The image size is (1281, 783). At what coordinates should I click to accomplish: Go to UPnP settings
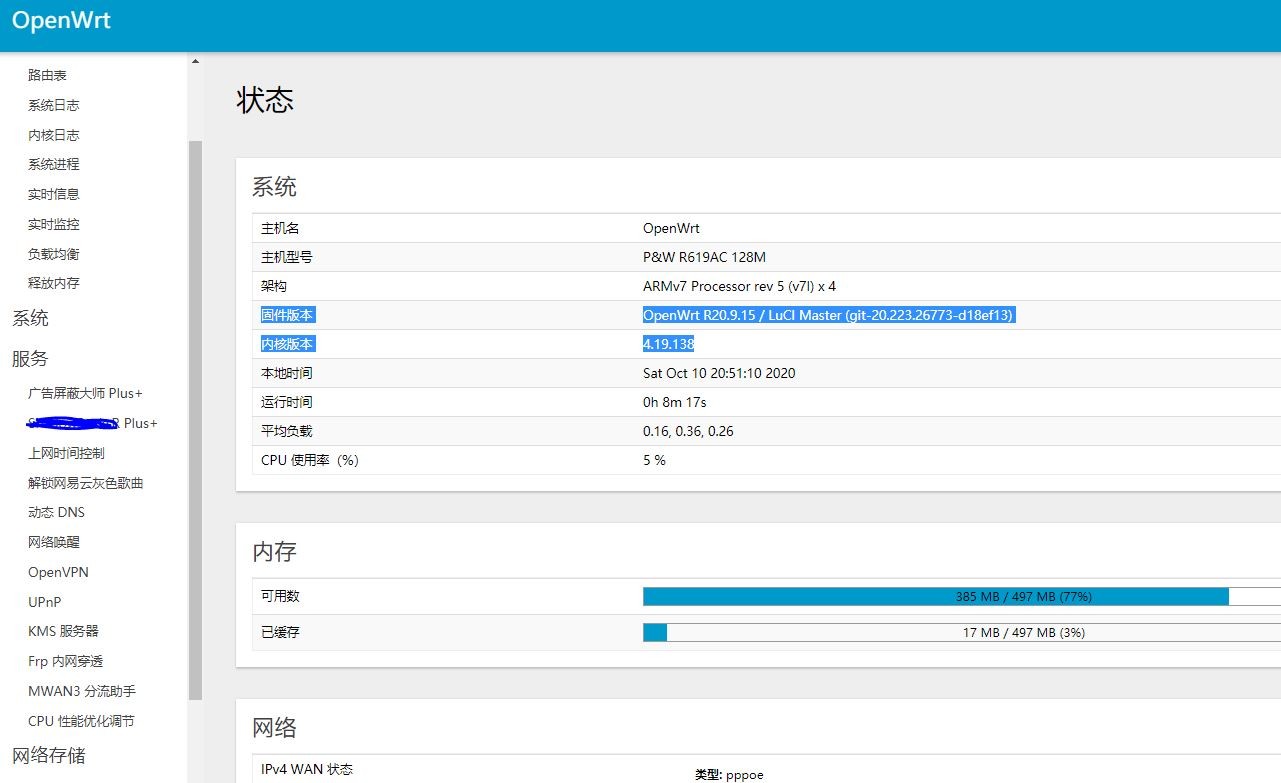pyautogui.click(x=44, y=602)
